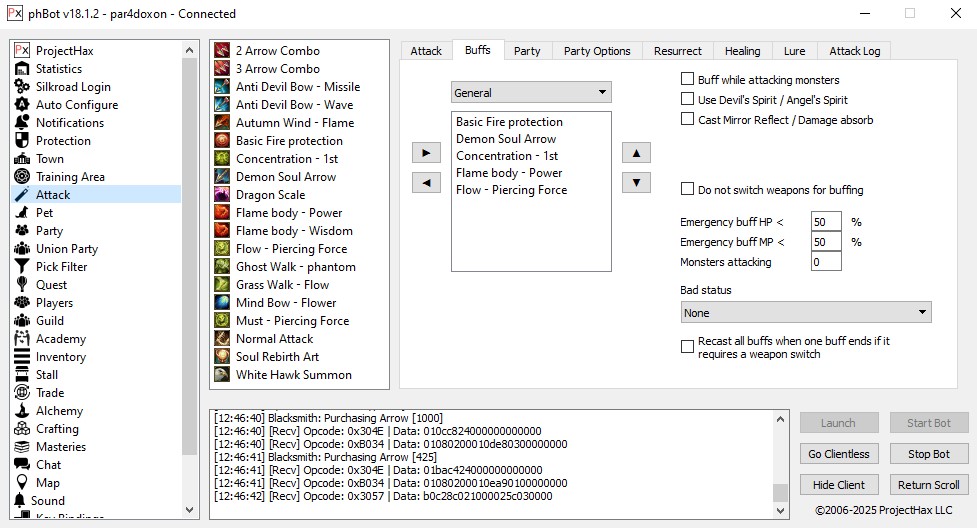Open Alchemy from the sidebar icon
The width and height of the screenshot is (977, 528).
(x=22, y=411)
